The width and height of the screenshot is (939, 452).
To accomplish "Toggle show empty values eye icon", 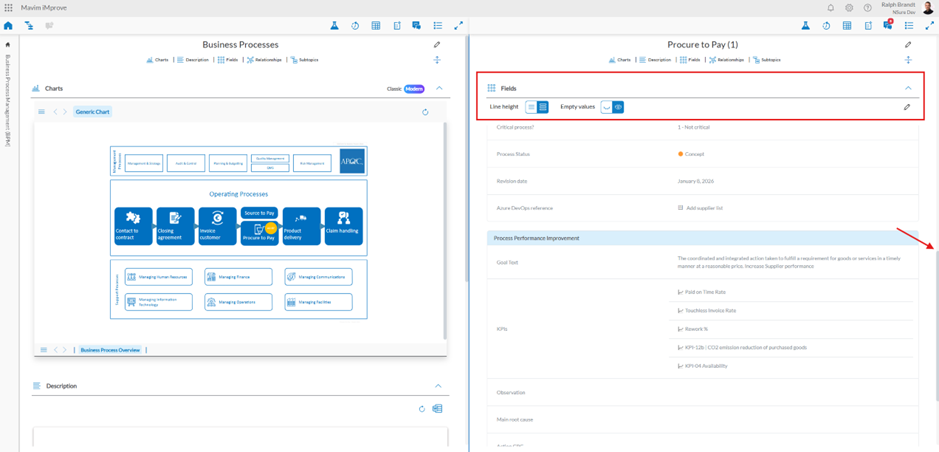I will point(618,107).
